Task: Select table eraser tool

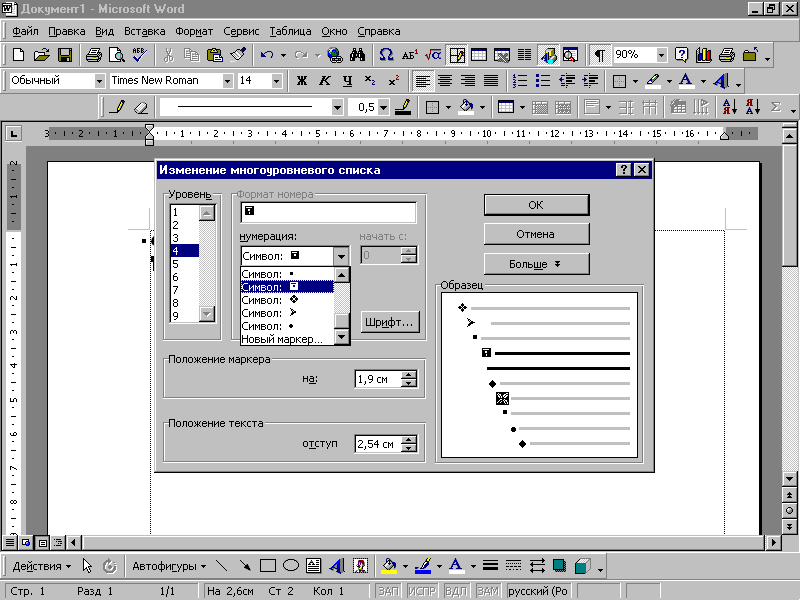Action: point(141,107)
